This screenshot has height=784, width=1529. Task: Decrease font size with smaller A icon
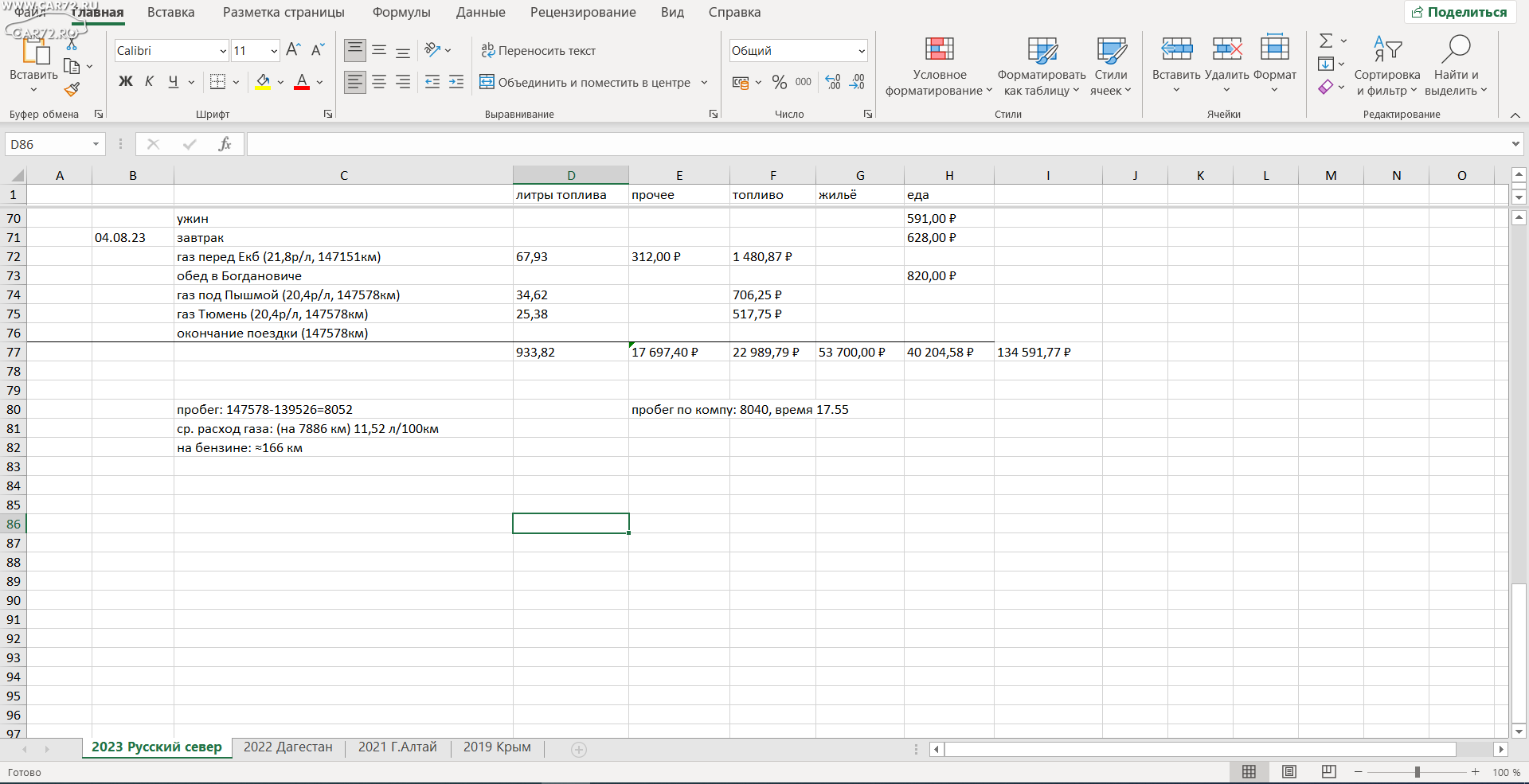click(318, 50)
